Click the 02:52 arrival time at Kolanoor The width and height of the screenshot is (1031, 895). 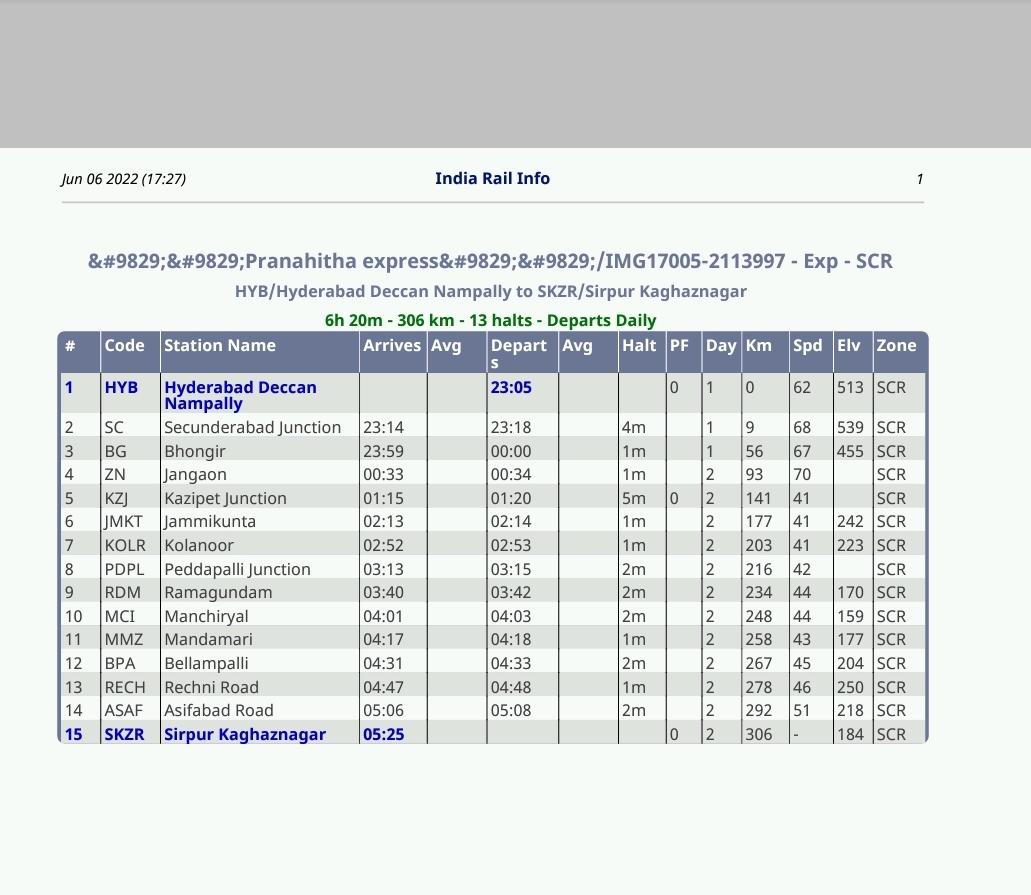pos(383,545)
